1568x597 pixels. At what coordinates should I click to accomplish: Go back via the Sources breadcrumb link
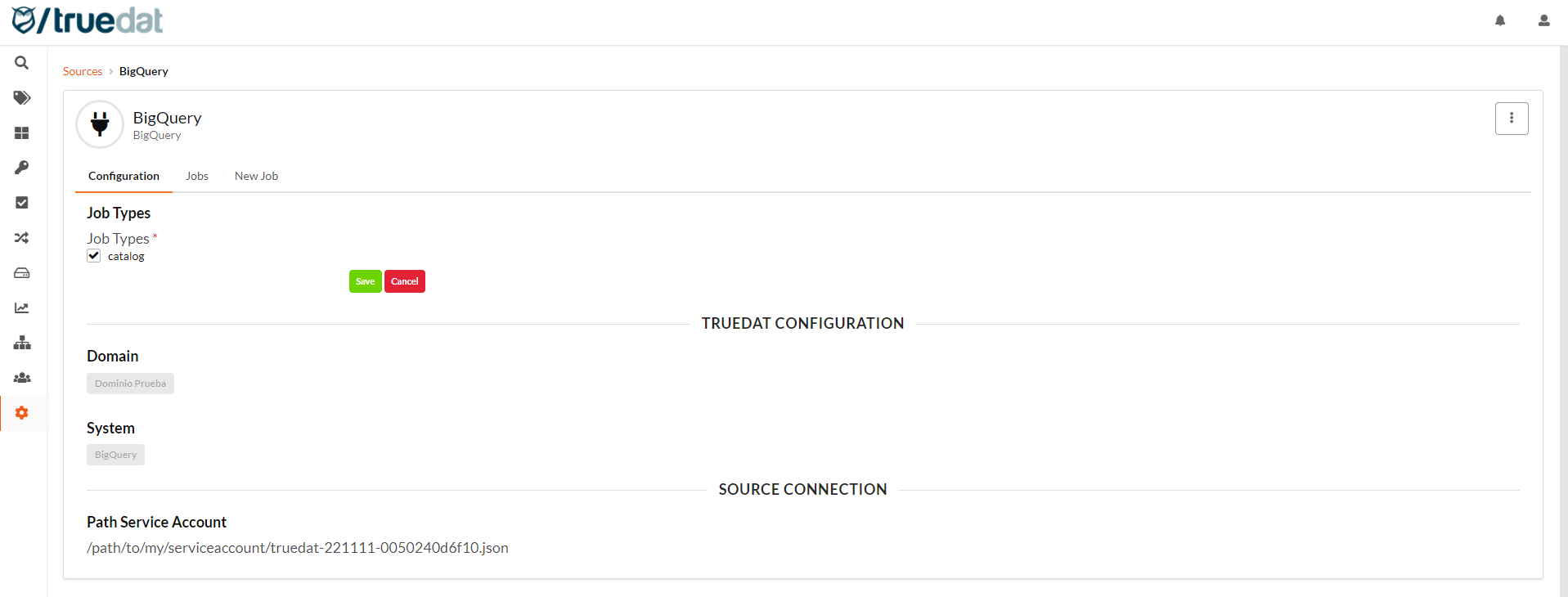point(83,71)
